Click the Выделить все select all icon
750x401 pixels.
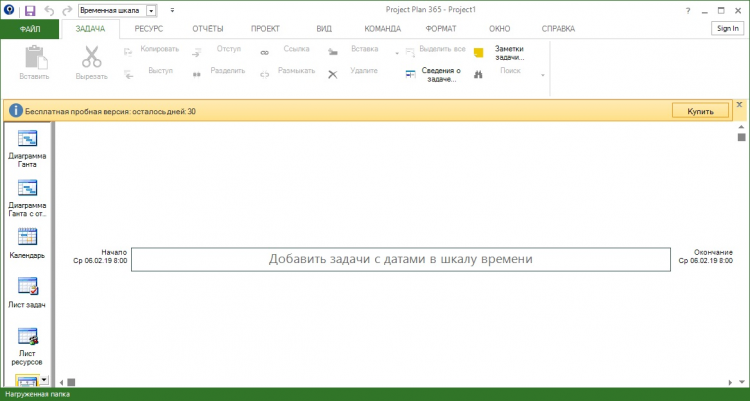[410, 52]
